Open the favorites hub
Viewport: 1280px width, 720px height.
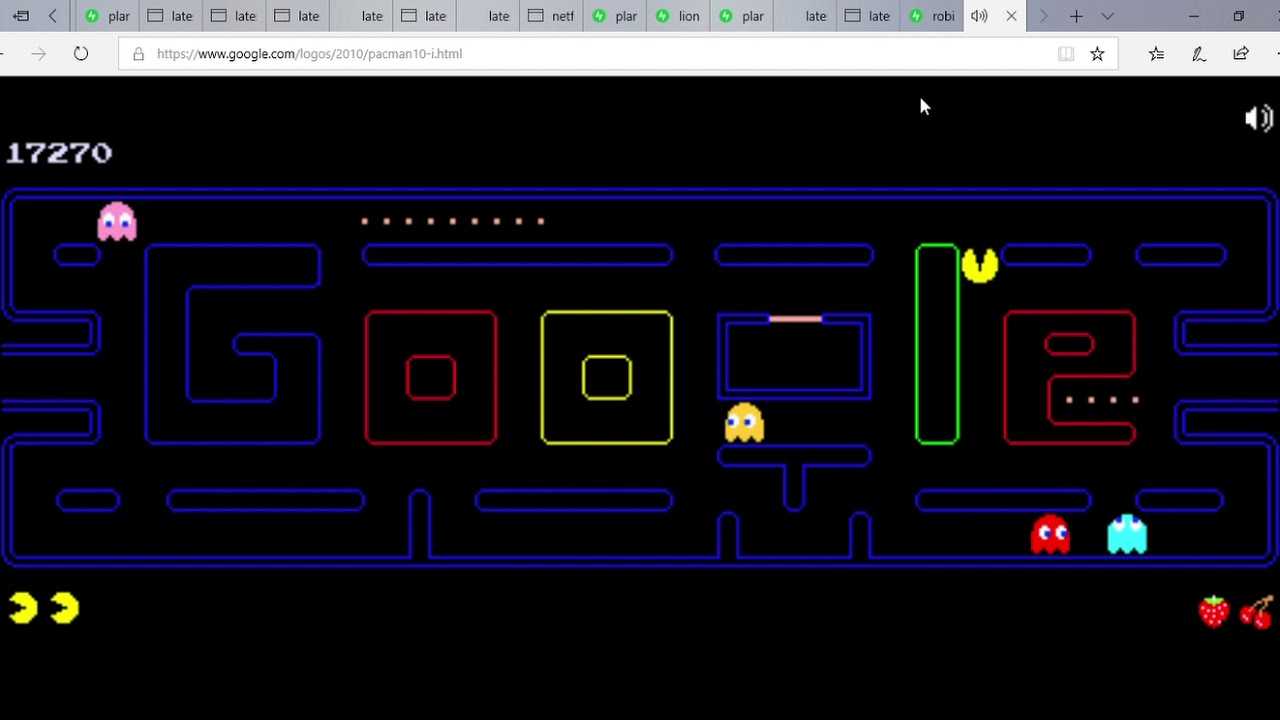(x=1157, y=54)
